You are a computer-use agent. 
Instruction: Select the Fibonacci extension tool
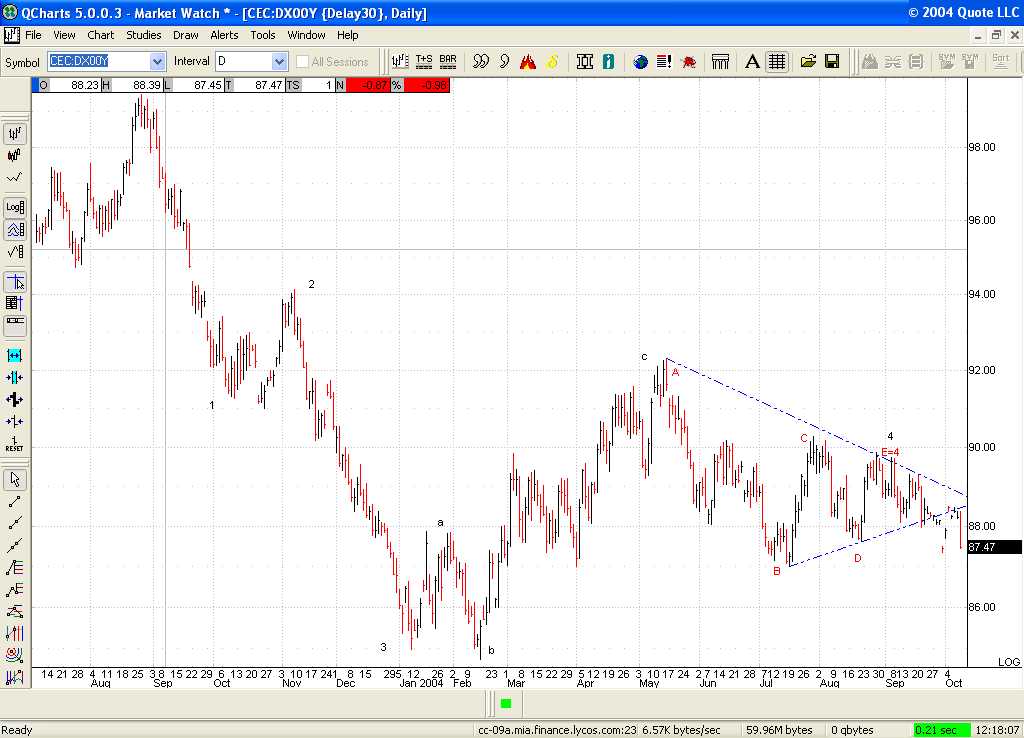coord(14,589)
